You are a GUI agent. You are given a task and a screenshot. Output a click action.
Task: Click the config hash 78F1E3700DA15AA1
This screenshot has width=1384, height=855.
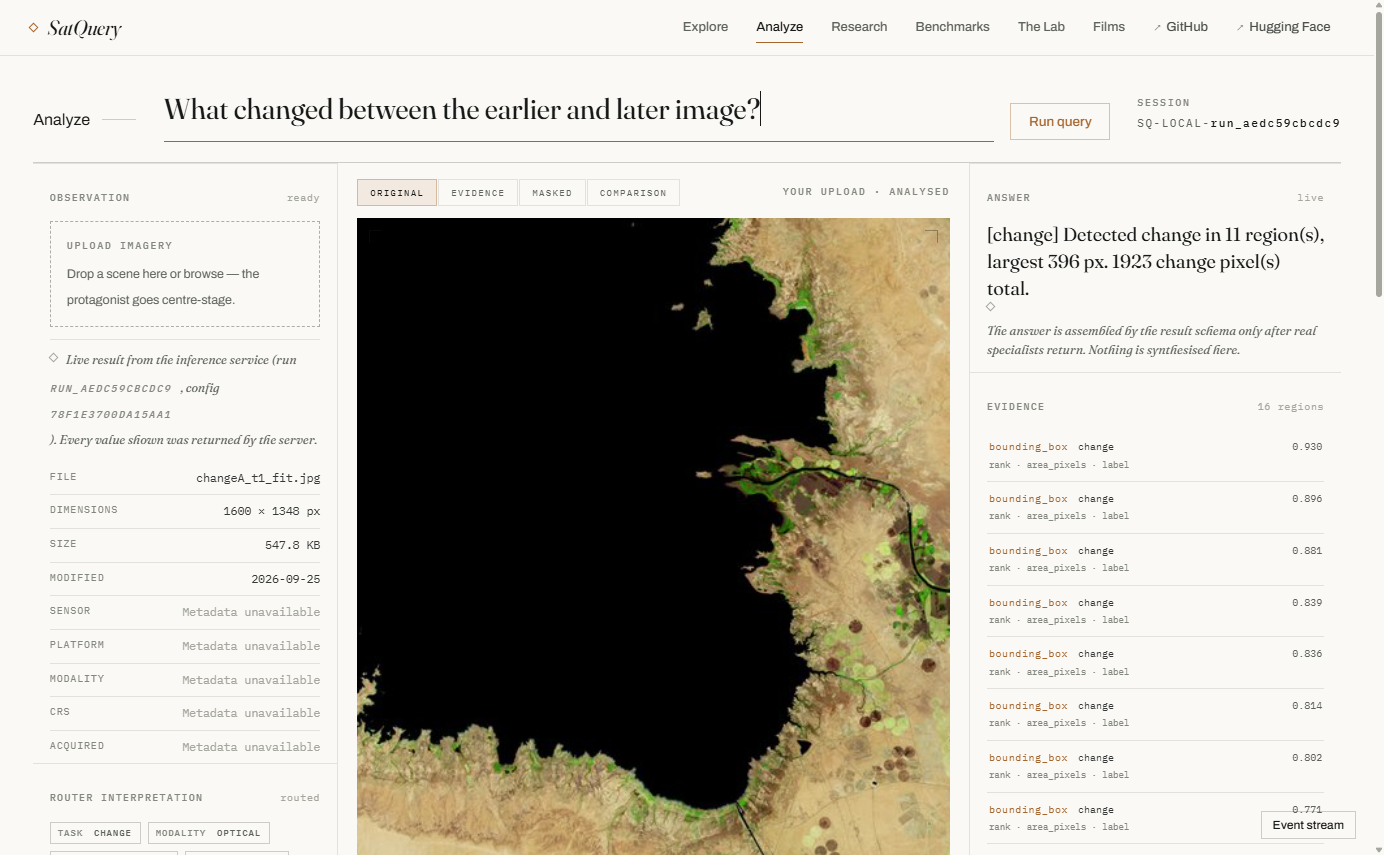coord(111,414)
